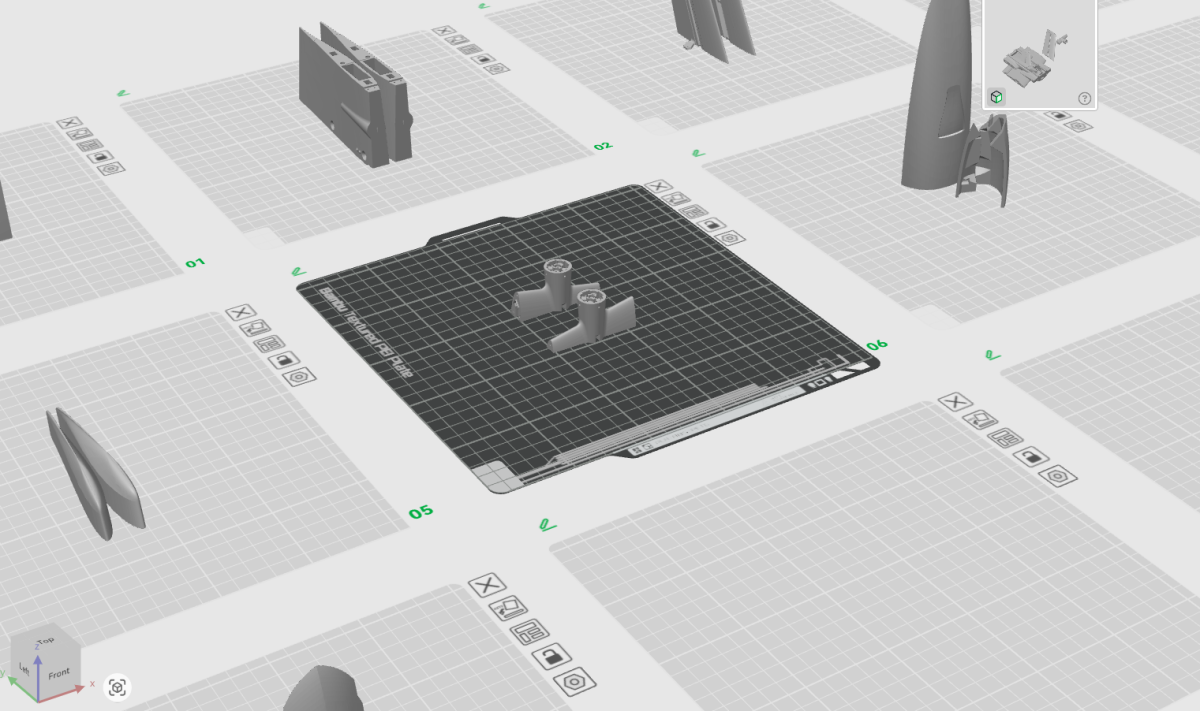Toggle the lock on plate 01
This screenshot has width=1200, height=711.
click(x=100, y=157)
